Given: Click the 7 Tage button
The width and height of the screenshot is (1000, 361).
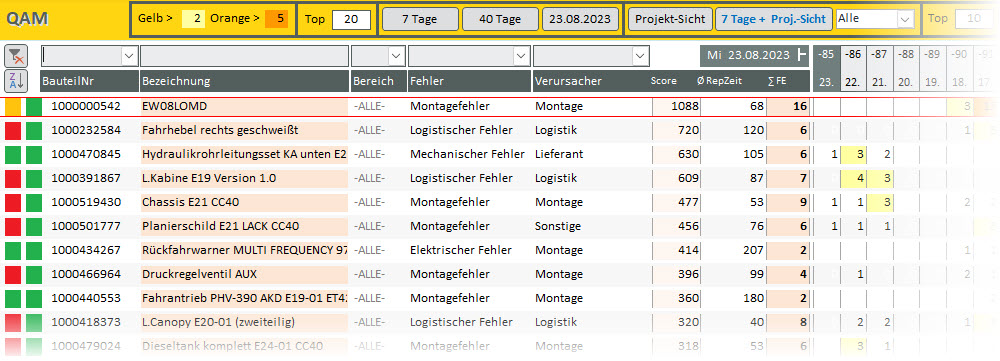Looking at the screenshot, I should 420,19.
